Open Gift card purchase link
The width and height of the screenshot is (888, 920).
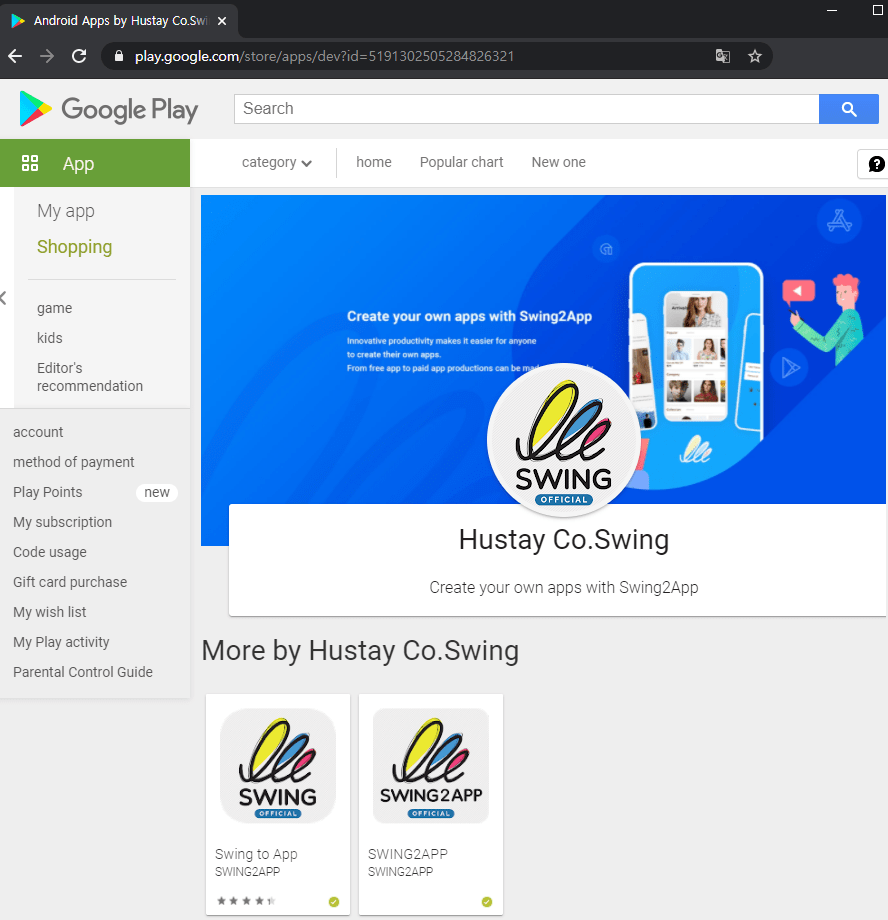[70, 582]
